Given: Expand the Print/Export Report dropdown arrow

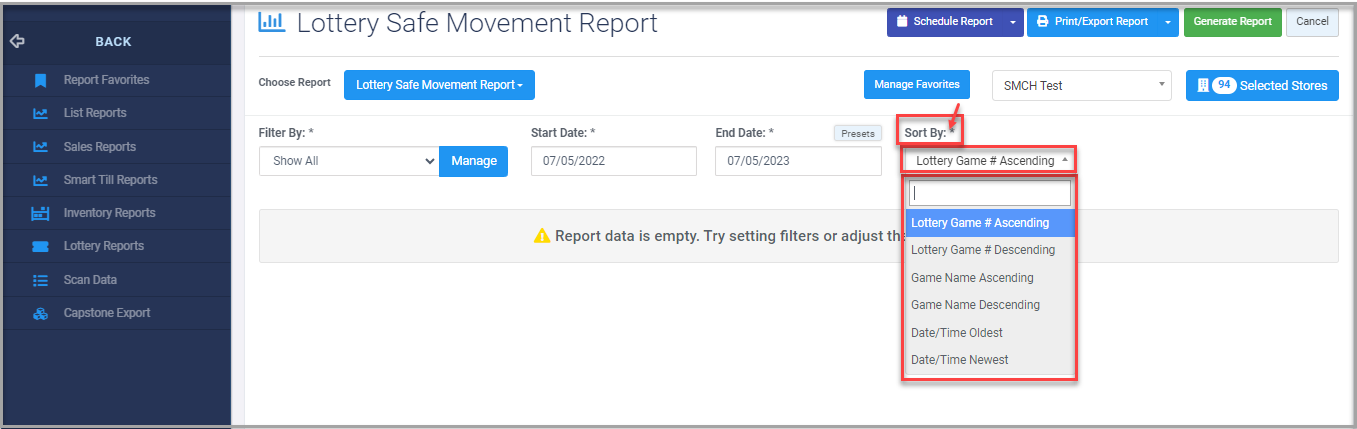Looking at the screenshot, I should [1167, 22].
